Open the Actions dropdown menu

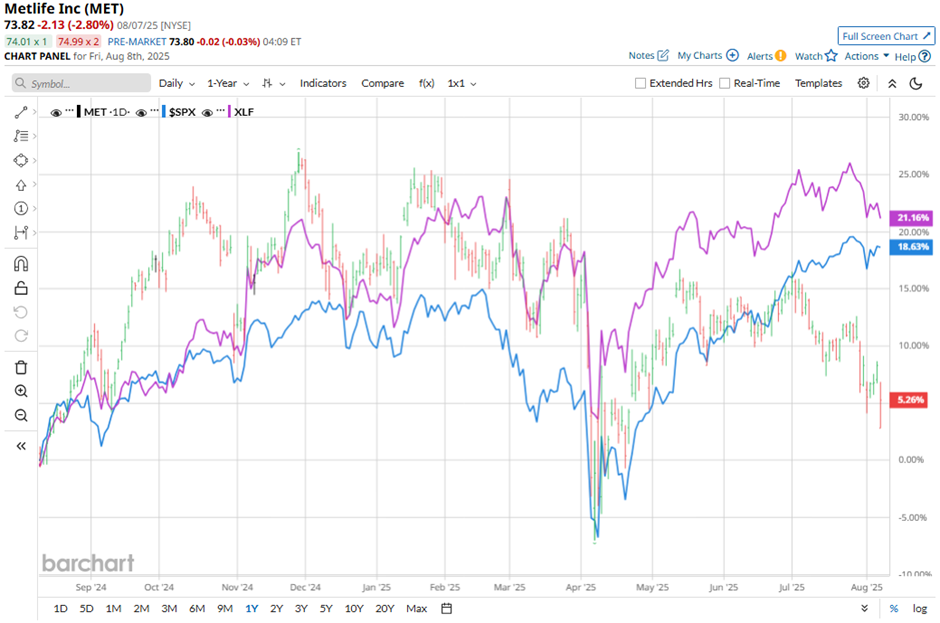click(867, 56)
